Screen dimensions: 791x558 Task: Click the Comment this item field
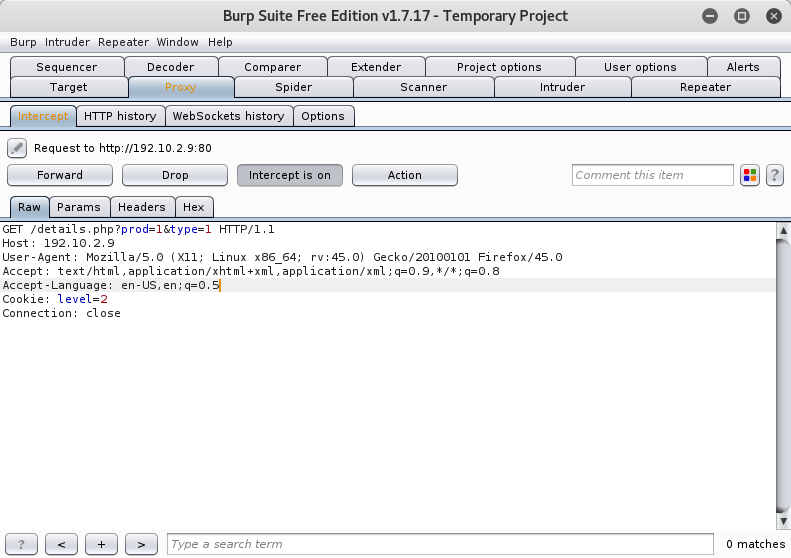[x=652, y=175]
